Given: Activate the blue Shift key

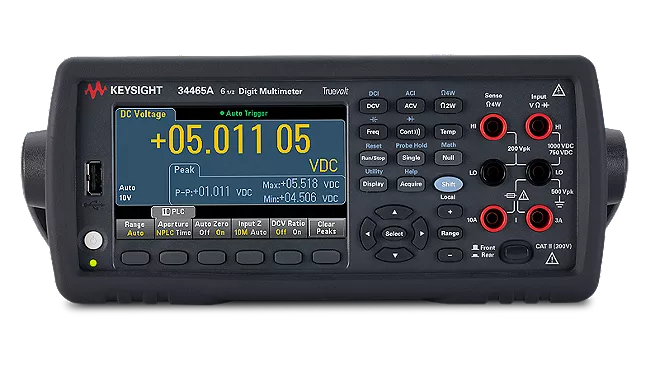Looking at the screenshot, I should coord(448,184).
